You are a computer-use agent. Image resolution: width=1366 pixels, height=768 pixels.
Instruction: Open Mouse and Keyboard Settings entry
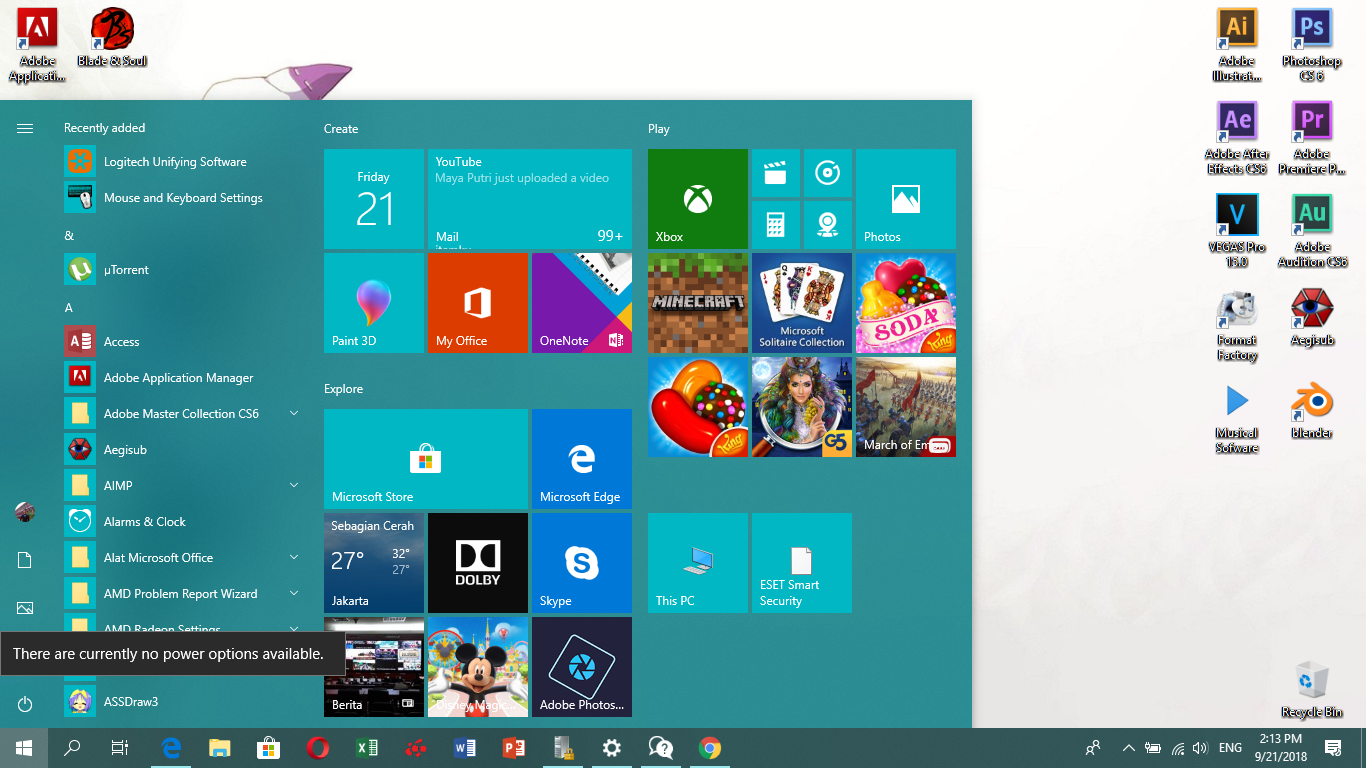(x=184, y=198)
